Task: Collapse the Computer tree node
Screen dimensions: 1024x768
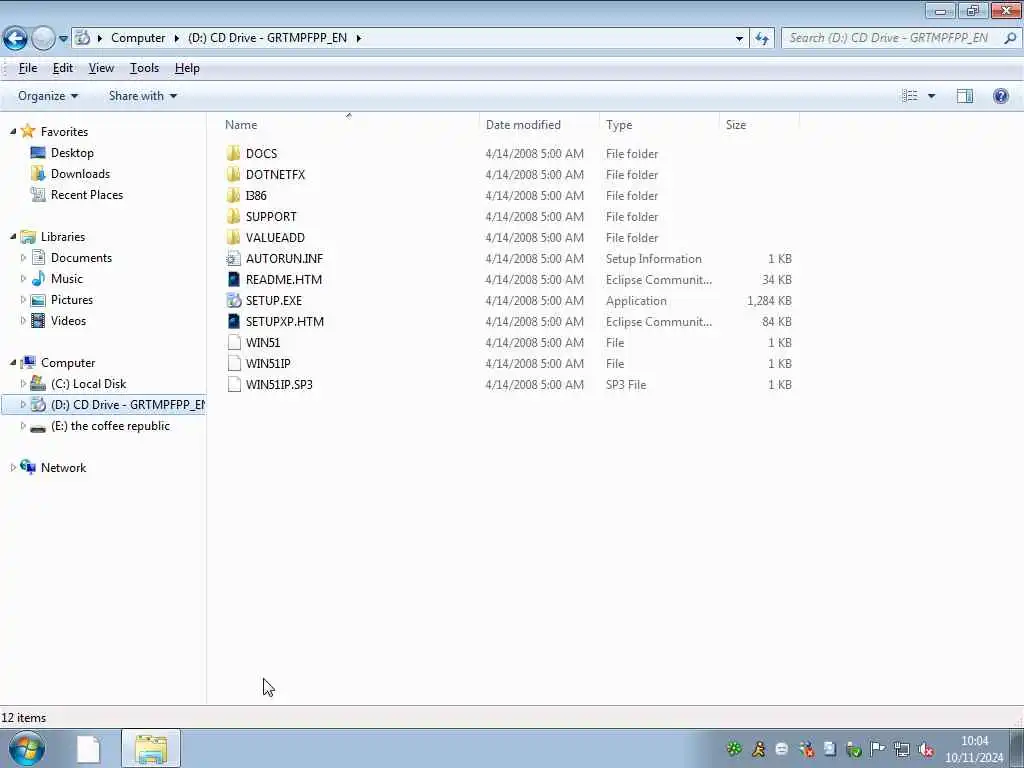Action: (x=12, y=362)
